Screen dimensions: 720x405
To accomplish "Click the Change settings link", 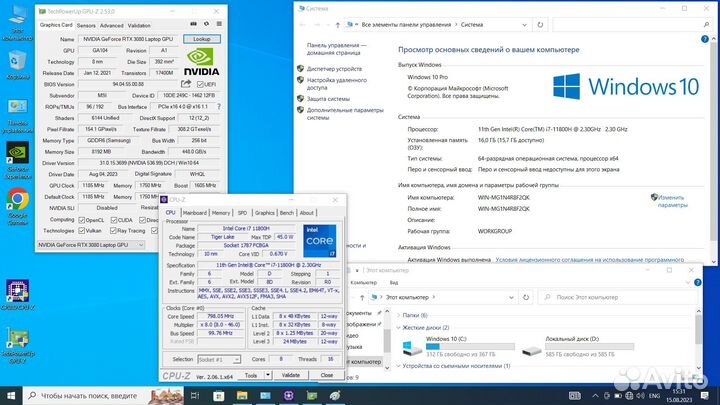I will coord(672,201).
